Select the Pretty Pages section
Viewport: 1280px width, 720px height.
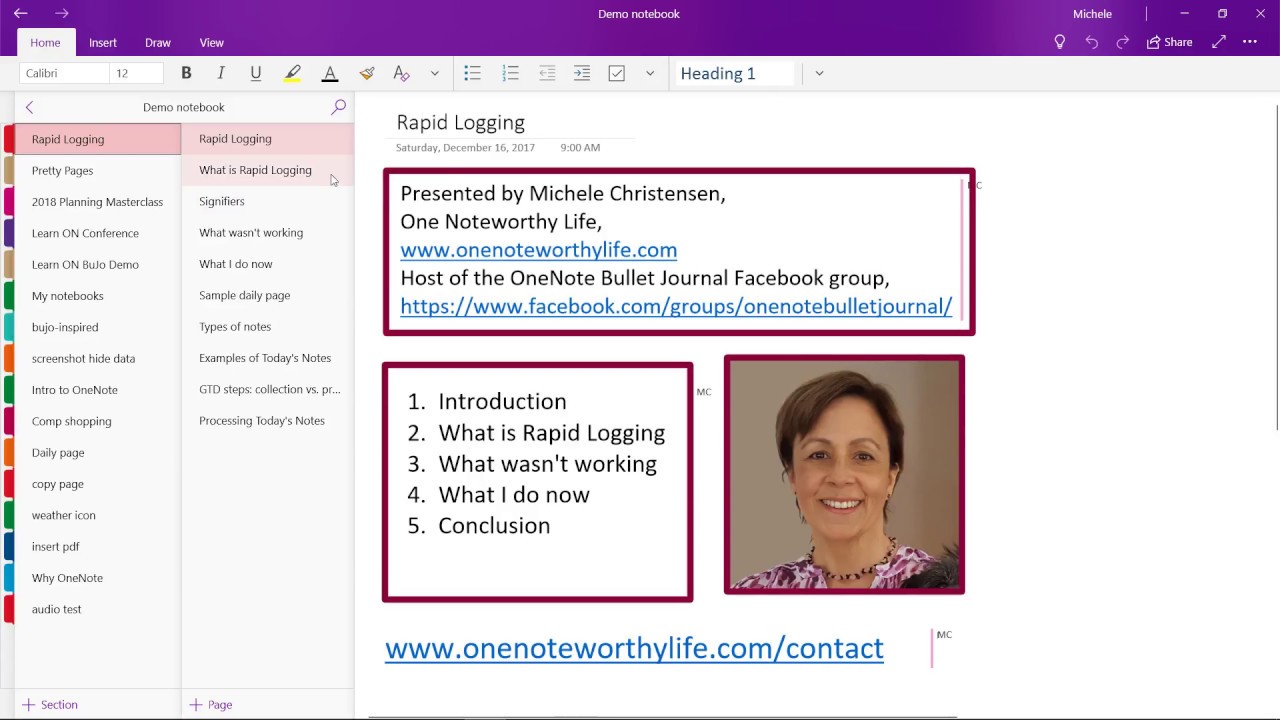tap(98, 170)
